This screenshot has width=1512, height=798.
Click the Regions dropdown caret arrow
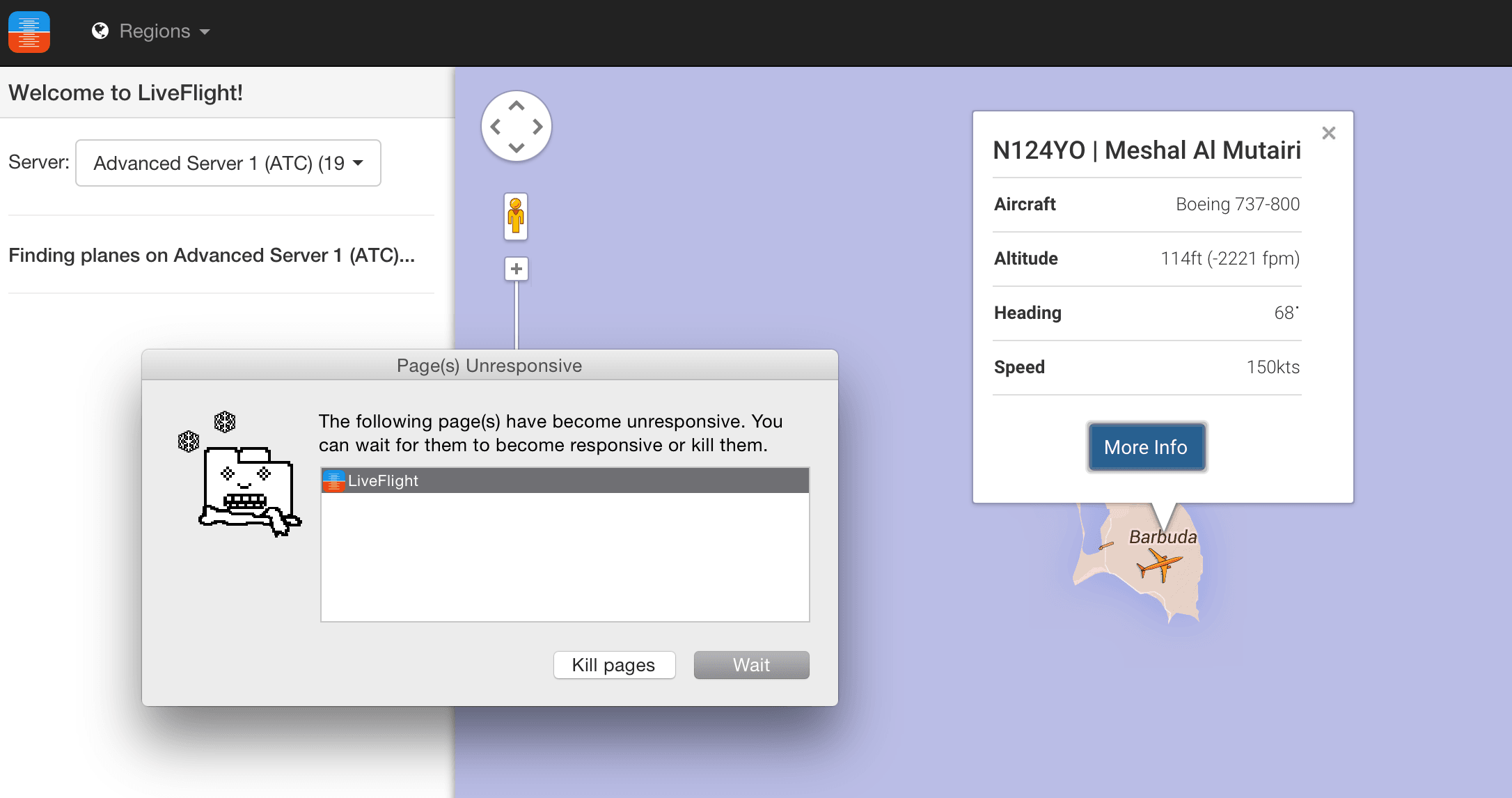tap(205, 32)
